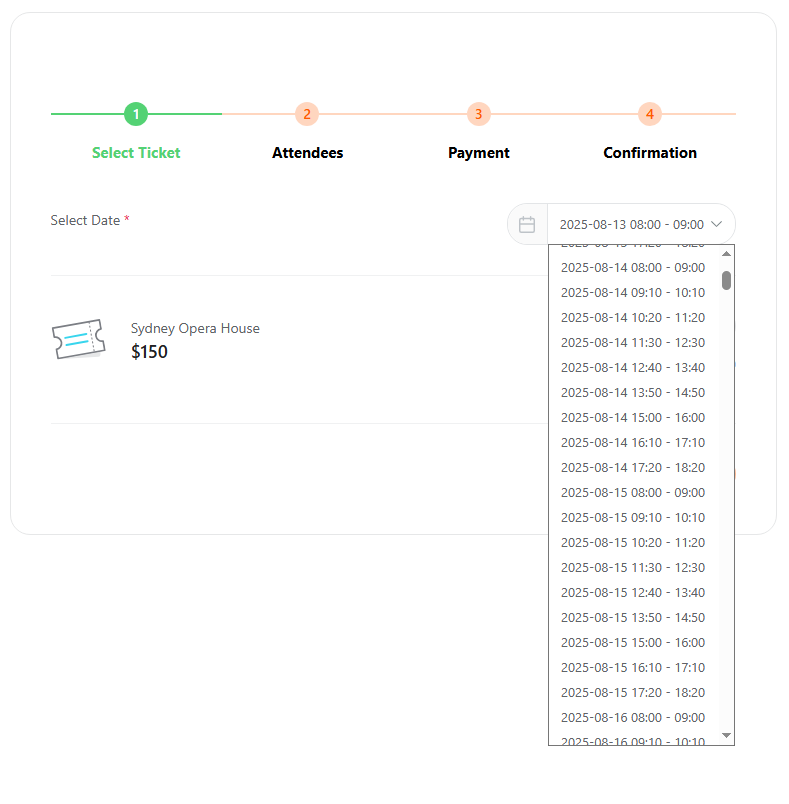
Task: Click the scroll up arrow in dropdown list
Action: point(726,254)
